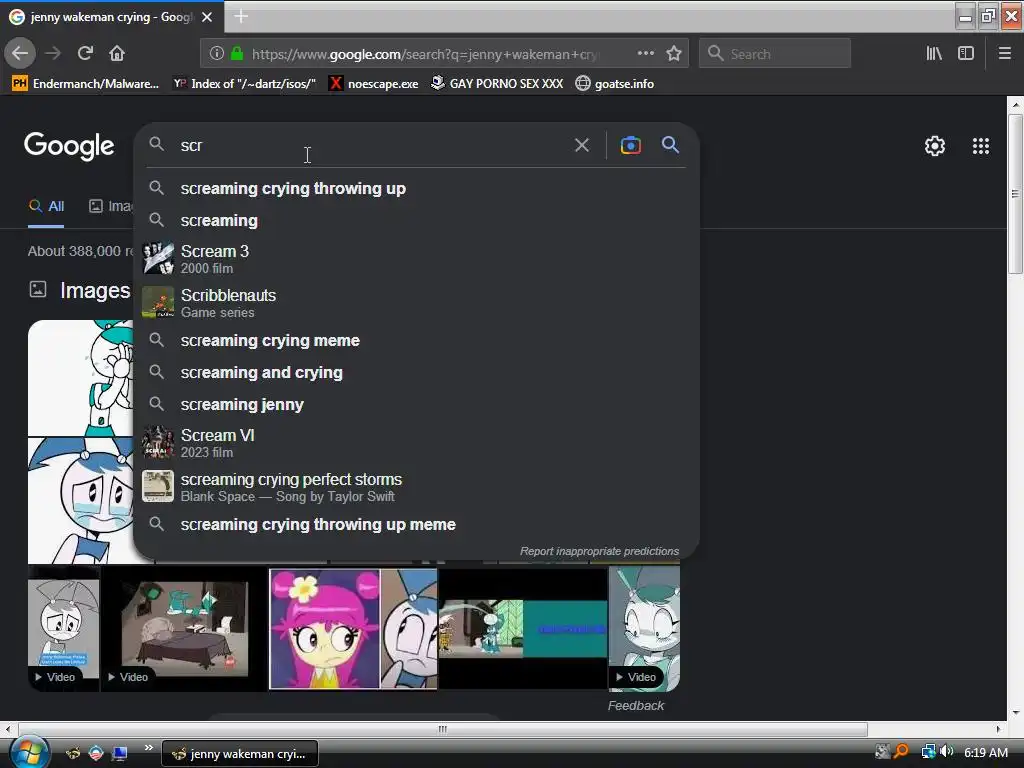View connection security via the green padlock
This screenshot has height=768, width=1024.
pos(237,54)
